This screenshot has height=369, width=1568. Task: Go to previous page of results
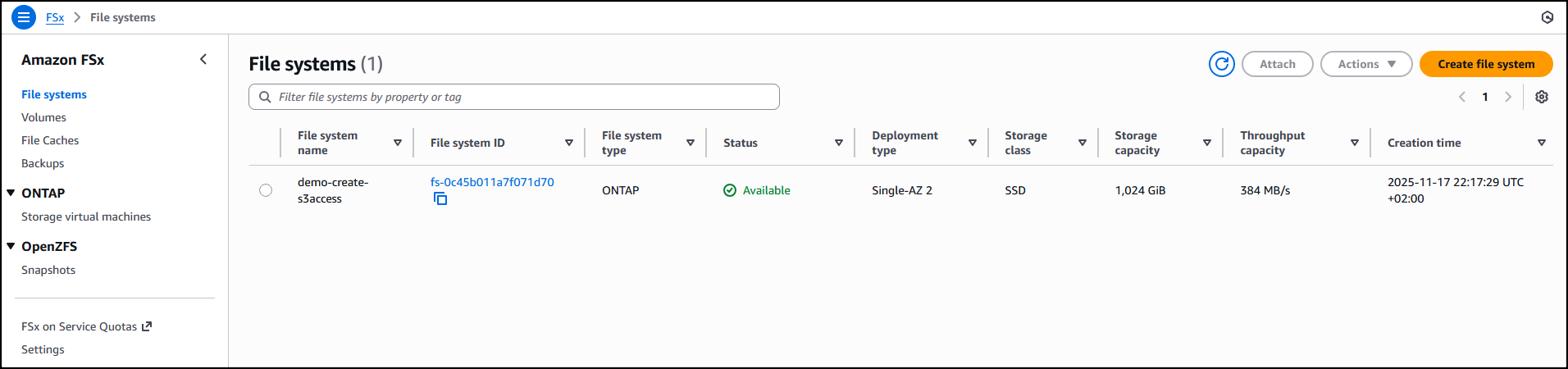coord(1462,97)
